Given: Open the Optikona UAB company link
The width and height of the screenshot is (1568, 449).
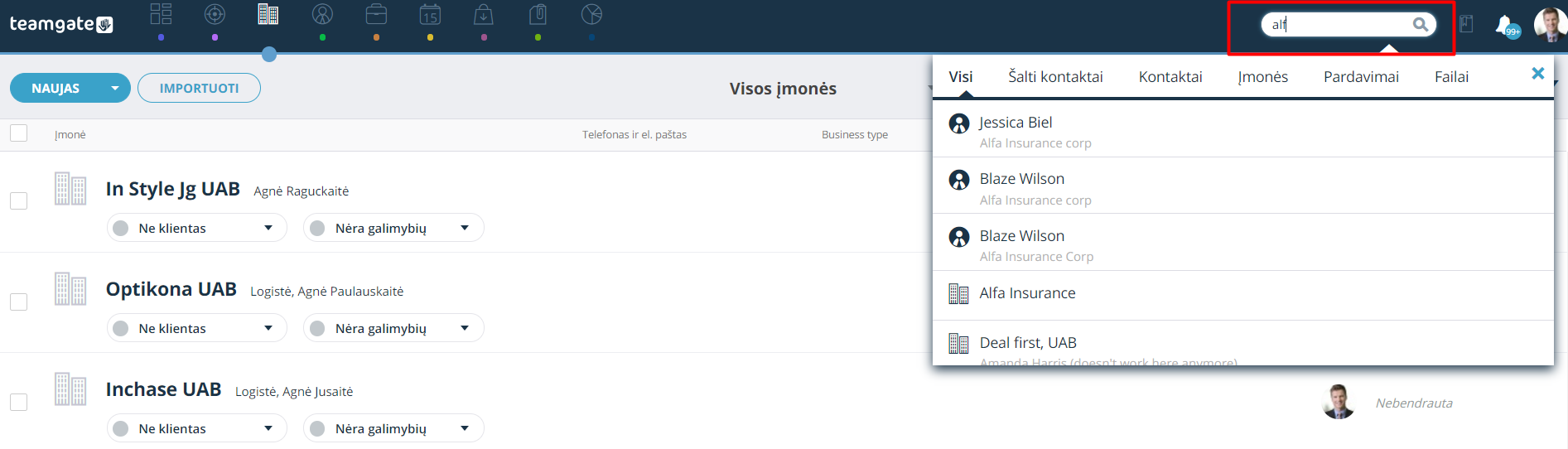Looking at the screenshot, I should [171, 289].
